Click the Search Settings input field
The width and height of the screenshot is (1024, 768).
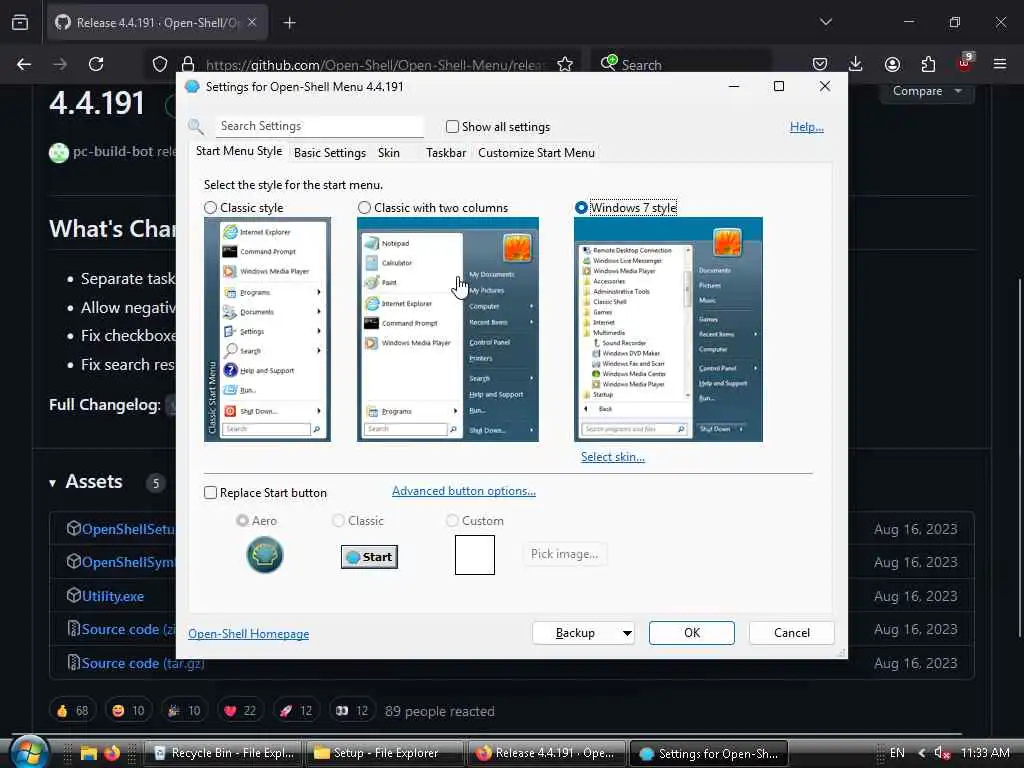[x=319, y=126]
